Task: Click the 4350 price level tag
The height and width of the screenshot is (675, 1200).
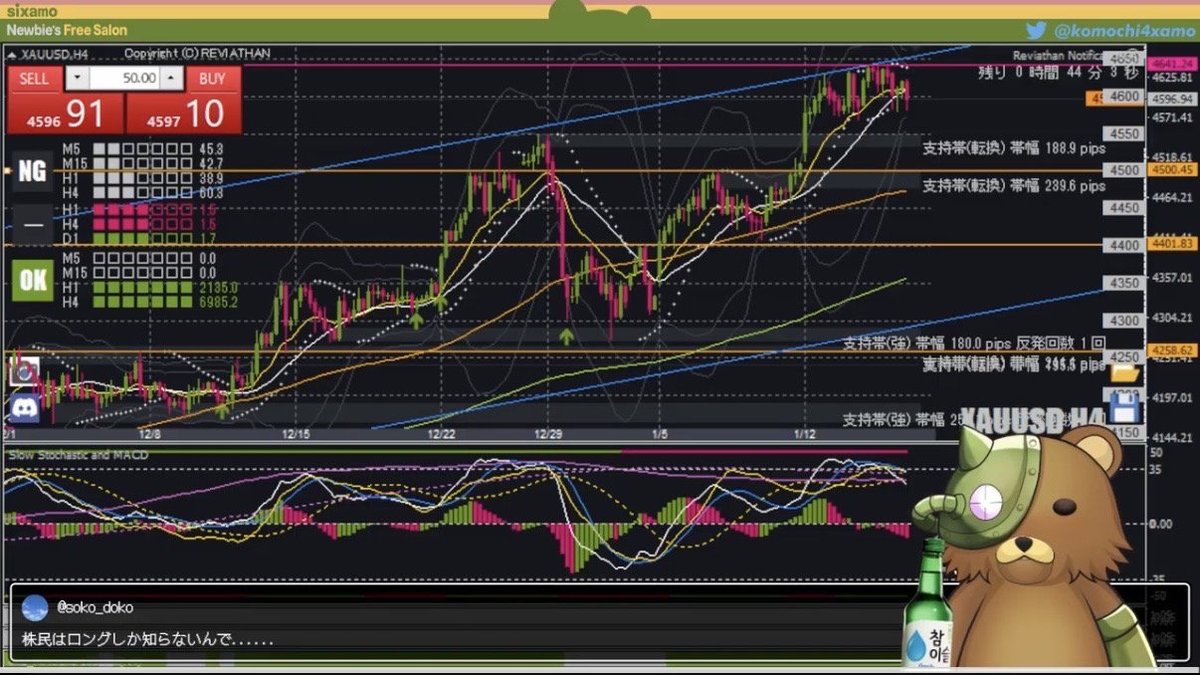Action: coord(1122,283)
